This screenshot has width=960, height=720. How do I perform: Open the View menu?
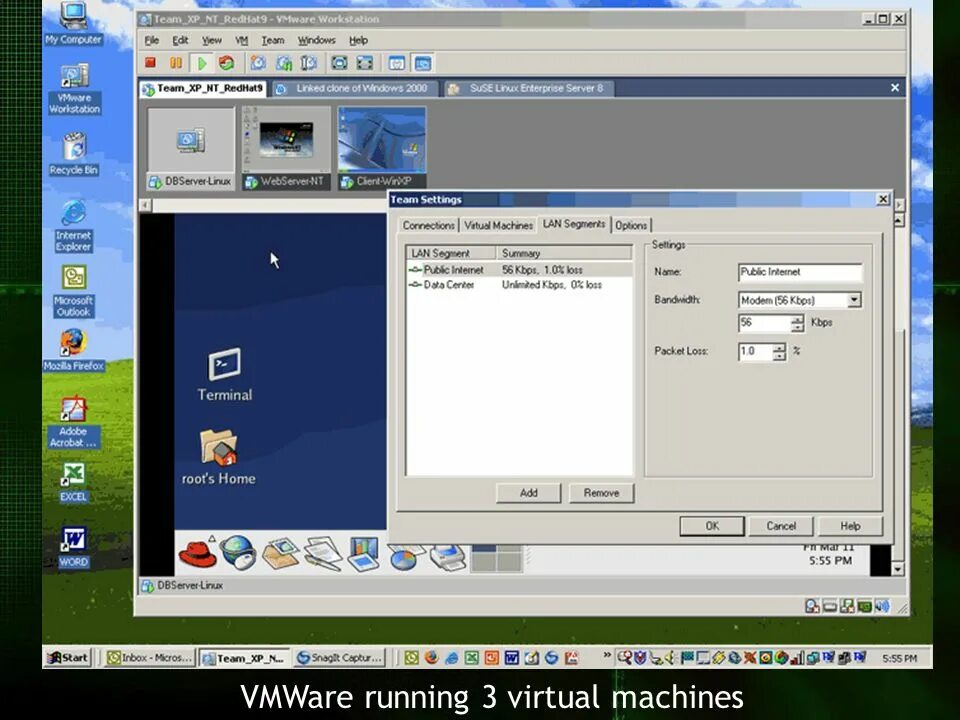coord(211,40)
